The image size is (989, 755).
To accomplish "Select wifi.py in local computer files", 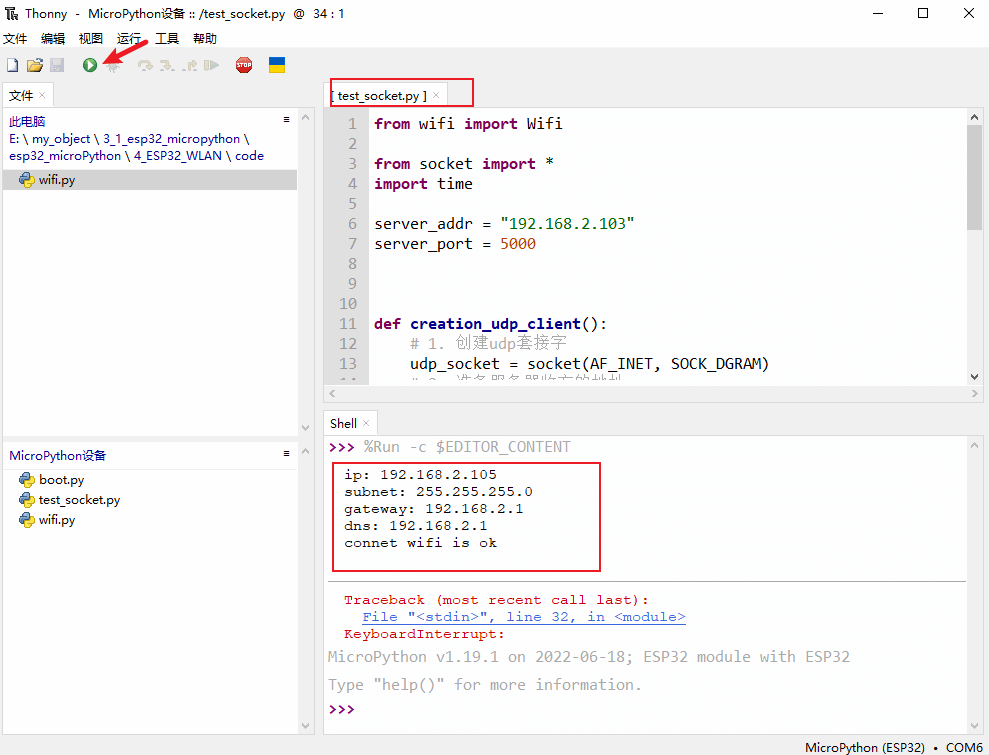I will tap(56, 180).
